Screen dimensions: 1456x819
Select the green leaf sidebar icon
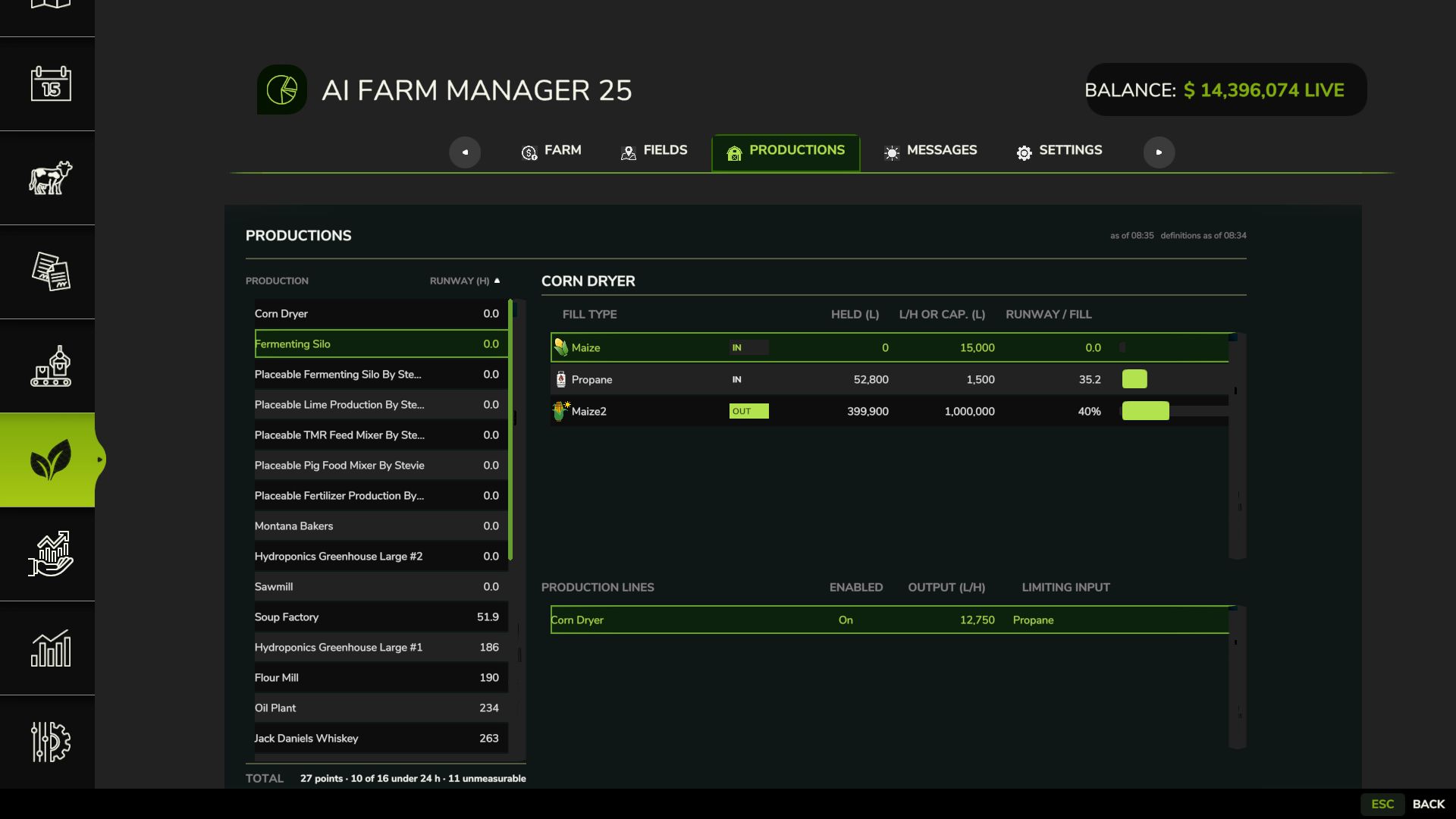51,460
